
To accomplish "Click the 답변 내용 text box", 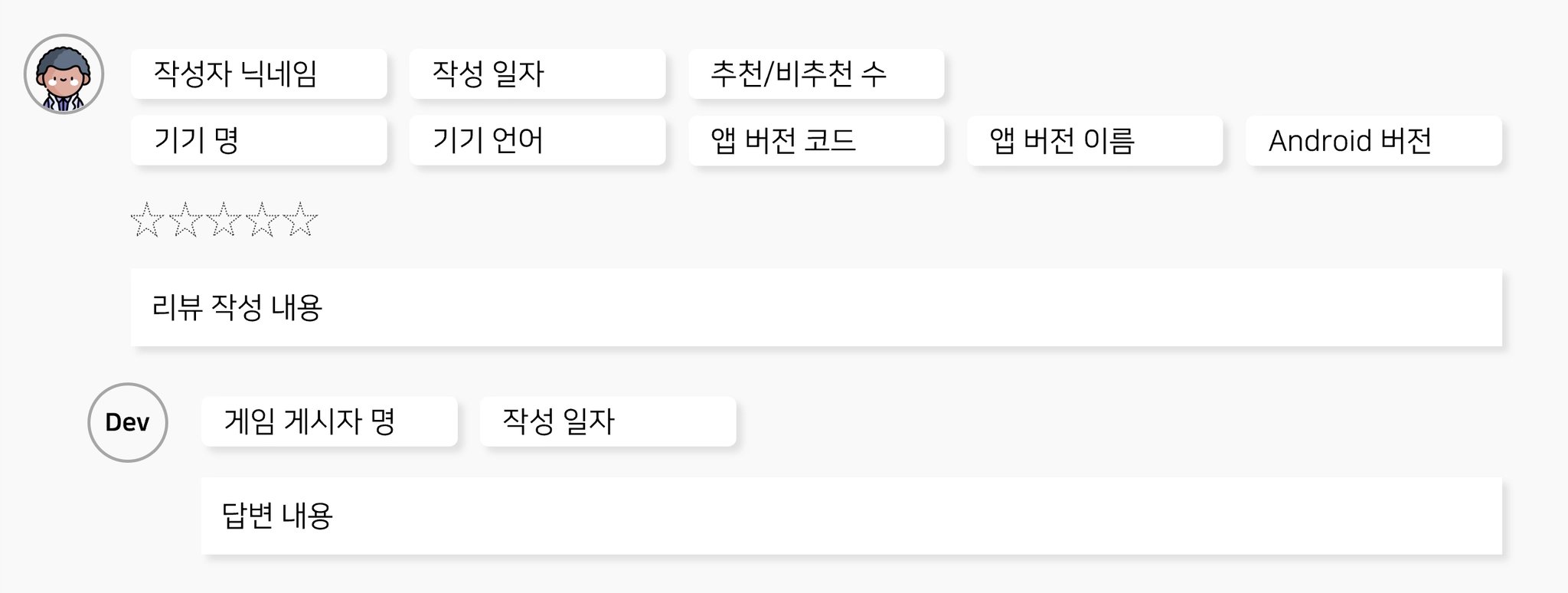I will tap(851, 516).
